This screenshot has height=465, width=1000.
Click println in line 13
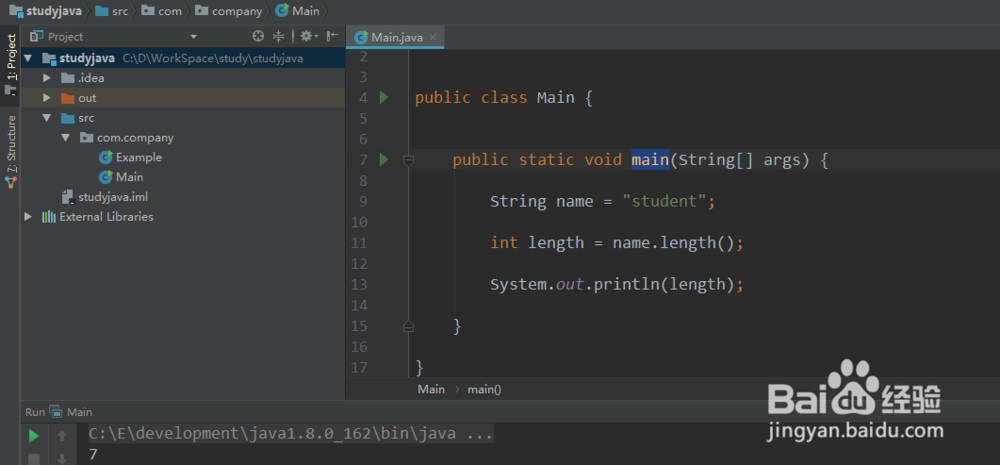point(626,284)
